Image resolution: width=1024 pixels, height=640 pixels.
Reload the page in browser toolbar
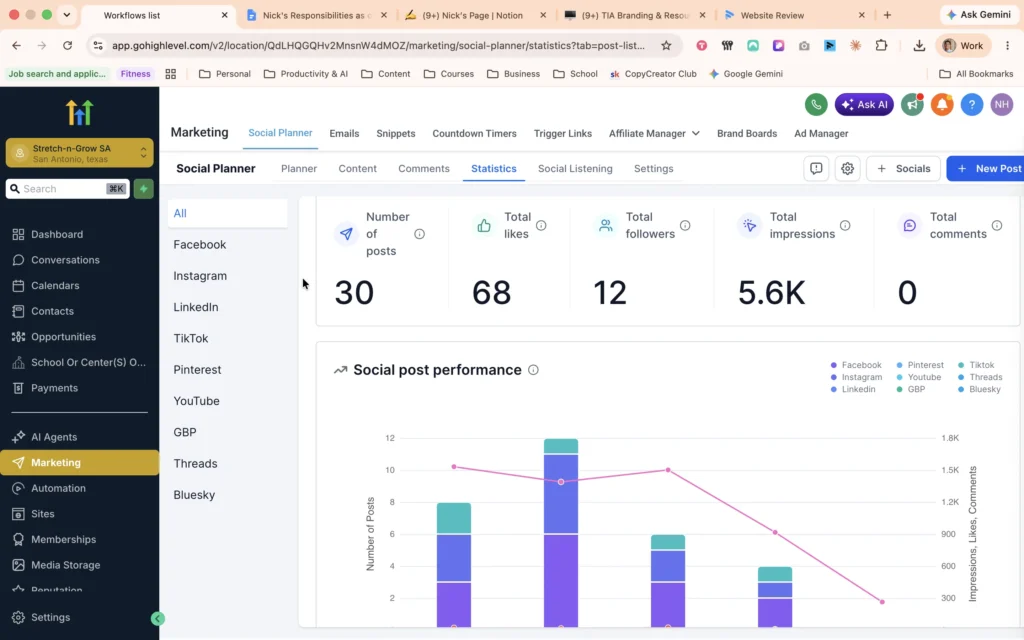67,46
